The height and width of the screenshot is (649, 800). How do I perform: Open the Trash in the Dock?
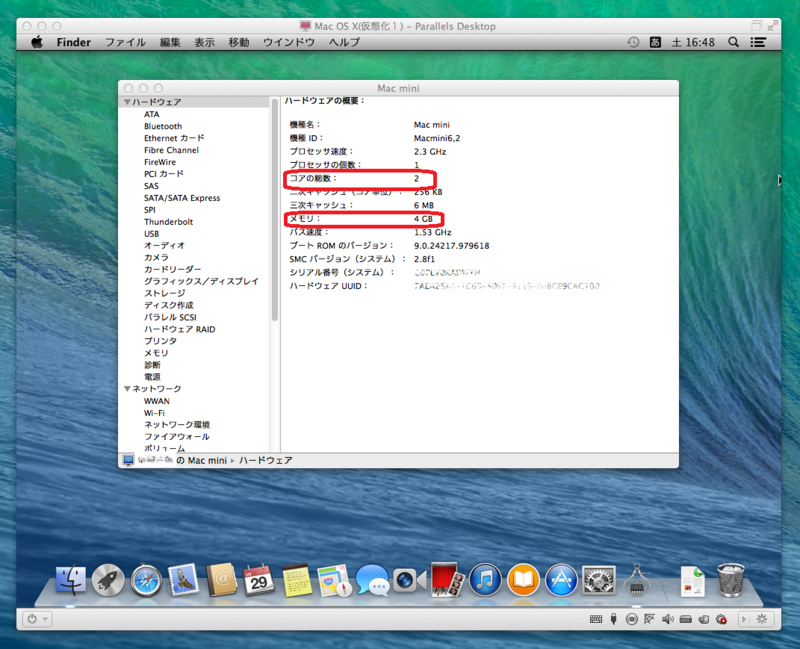point(731,580)
